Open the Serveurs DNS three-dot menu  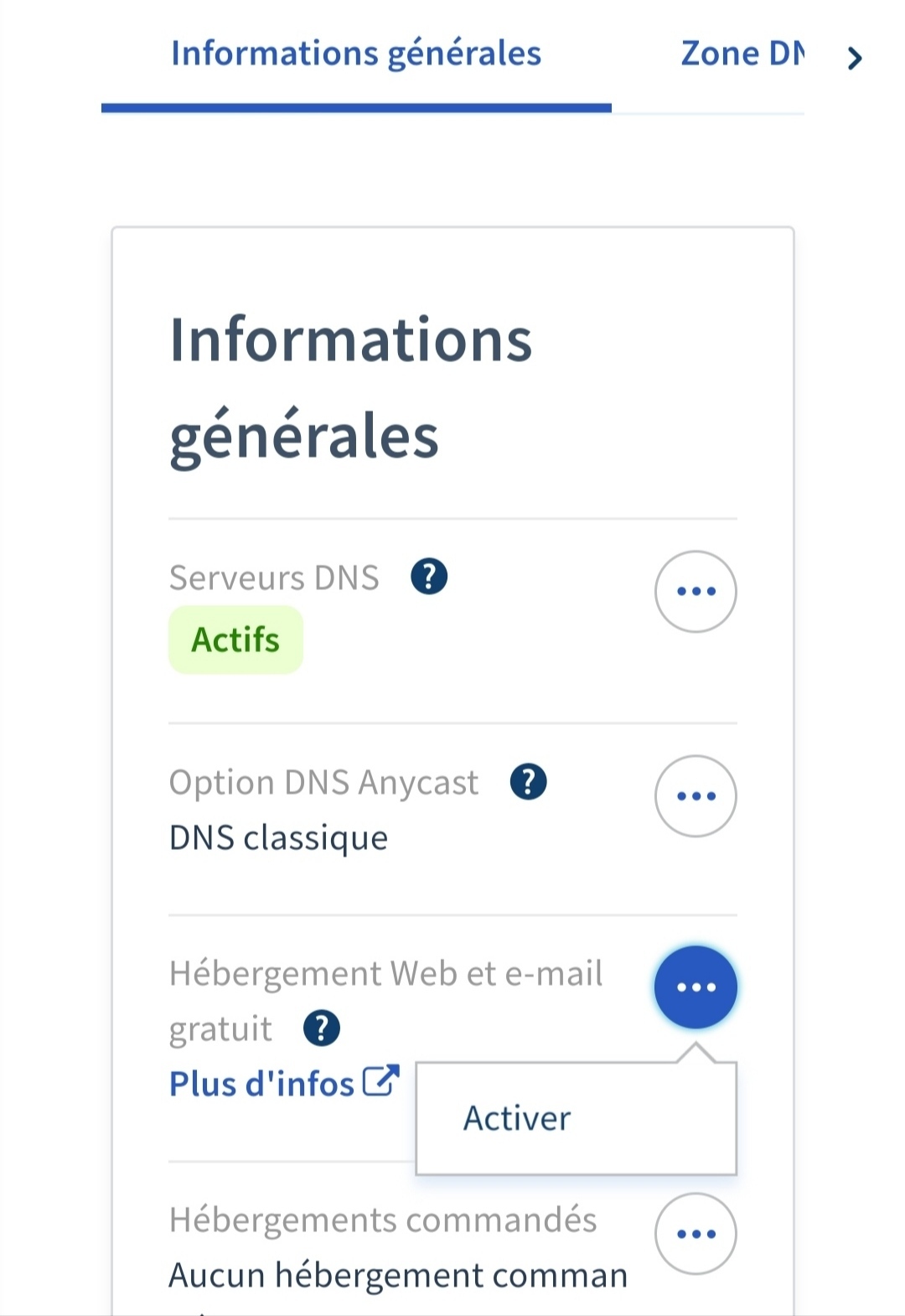[696, 591]
